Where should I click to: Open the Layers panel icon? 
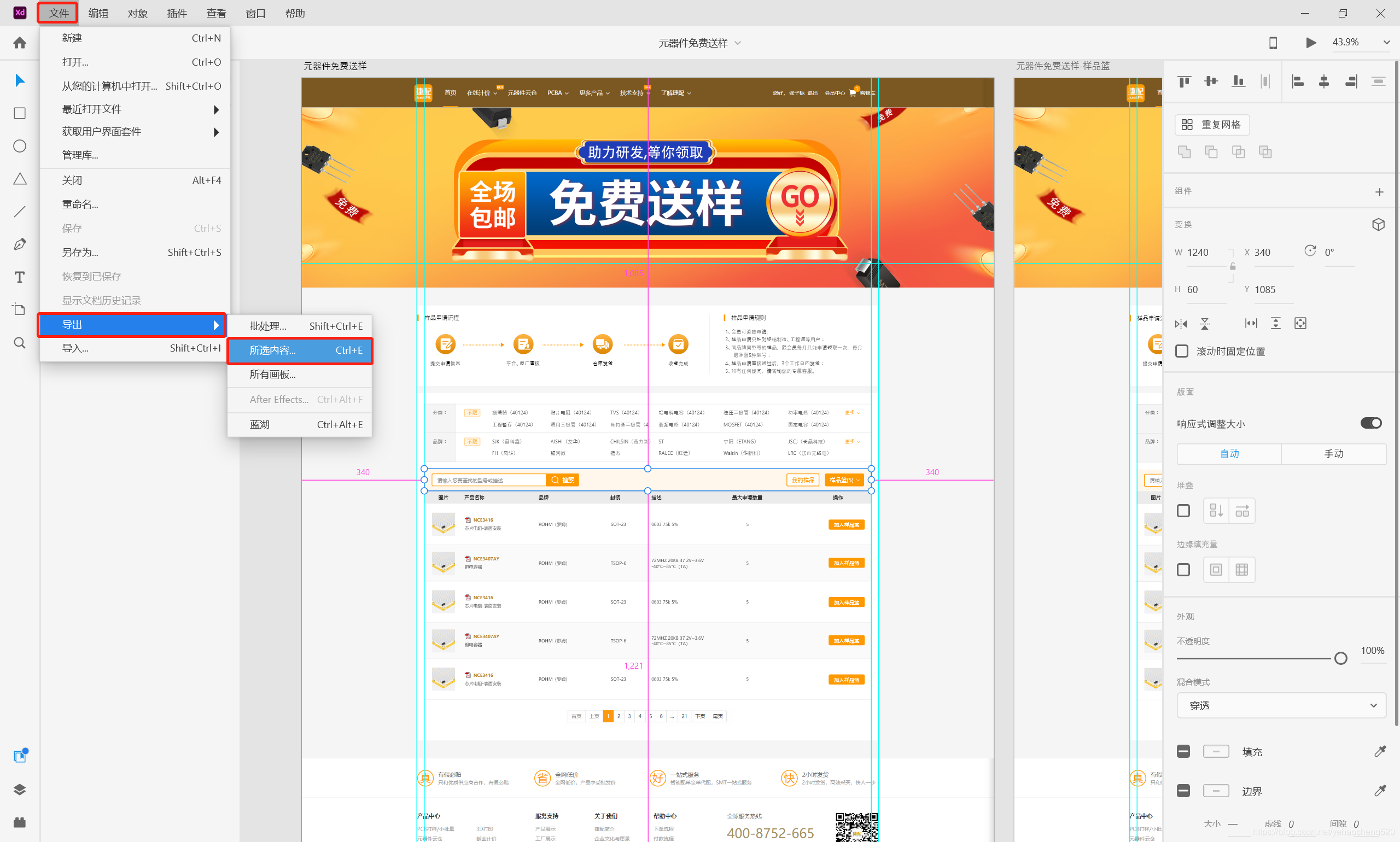point(20,789)
